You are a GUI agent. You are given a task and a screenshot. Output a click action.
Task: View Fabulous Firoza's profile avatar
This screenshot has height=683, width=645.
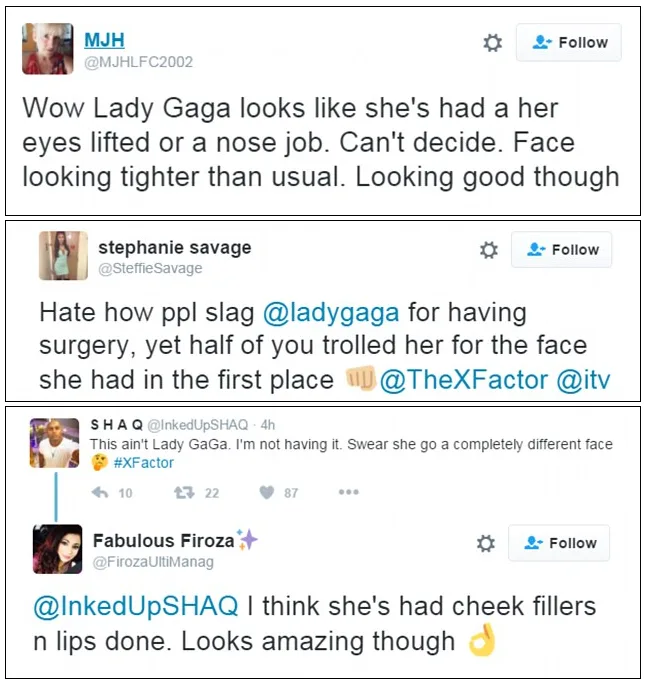(x=57, y=549)
